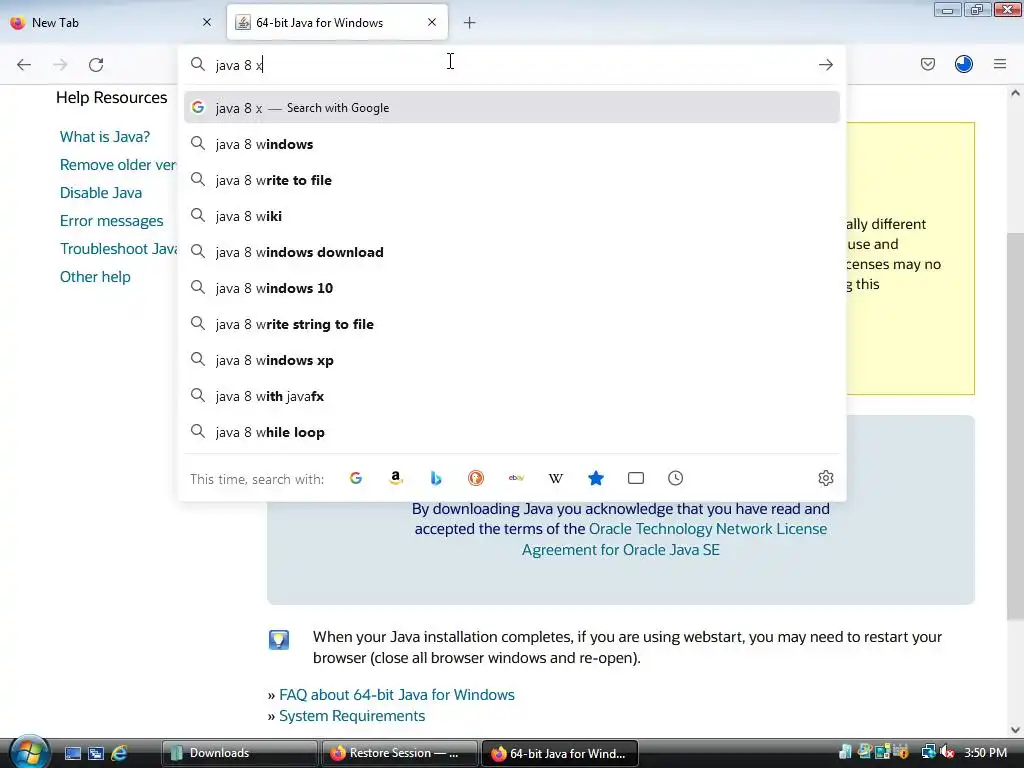Search with Google one-off icon
The image size is (1024, 768).
point(356,478)
